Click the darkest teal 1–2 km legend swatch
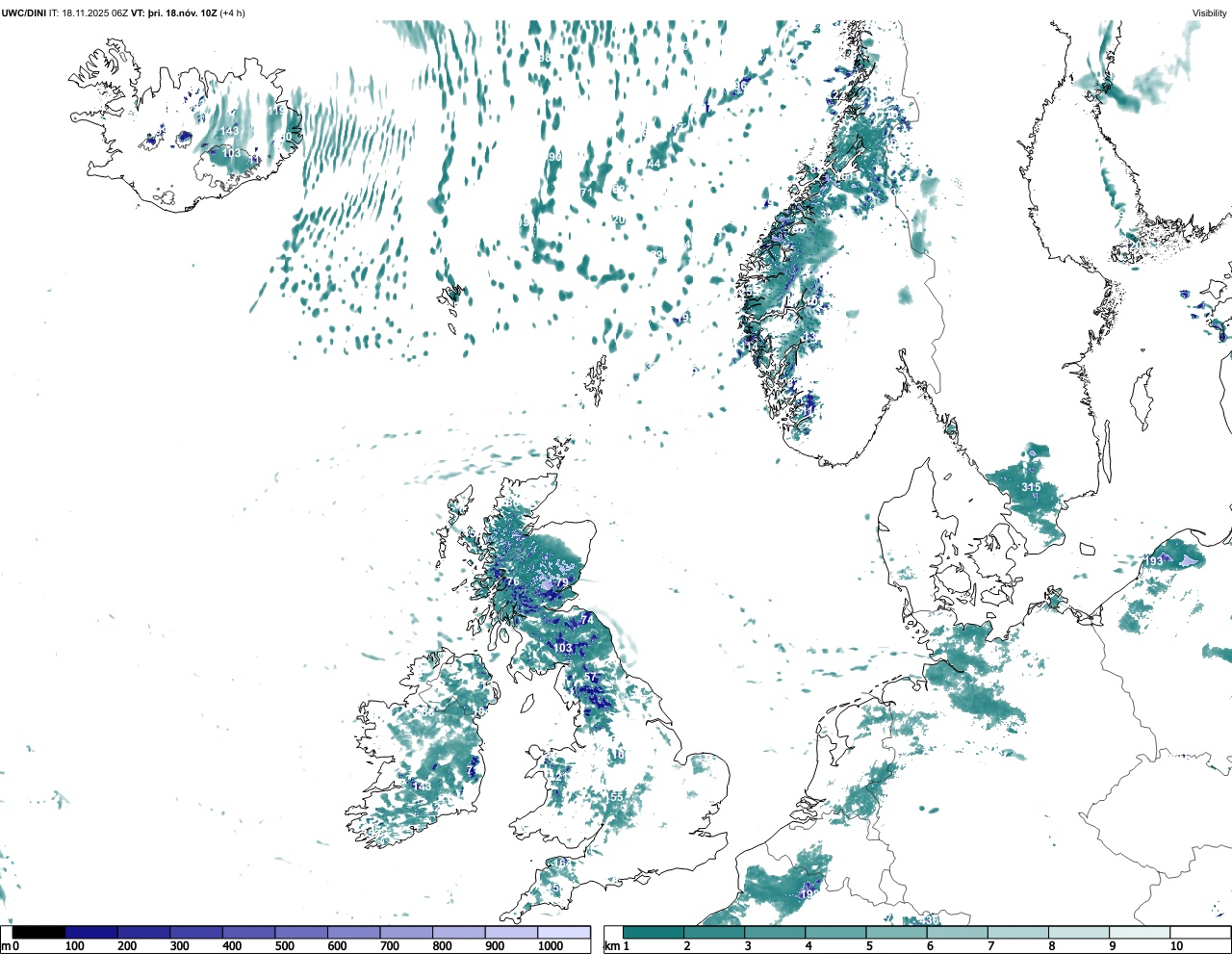This screenshot has width=1232, height=954. point(654,933)
